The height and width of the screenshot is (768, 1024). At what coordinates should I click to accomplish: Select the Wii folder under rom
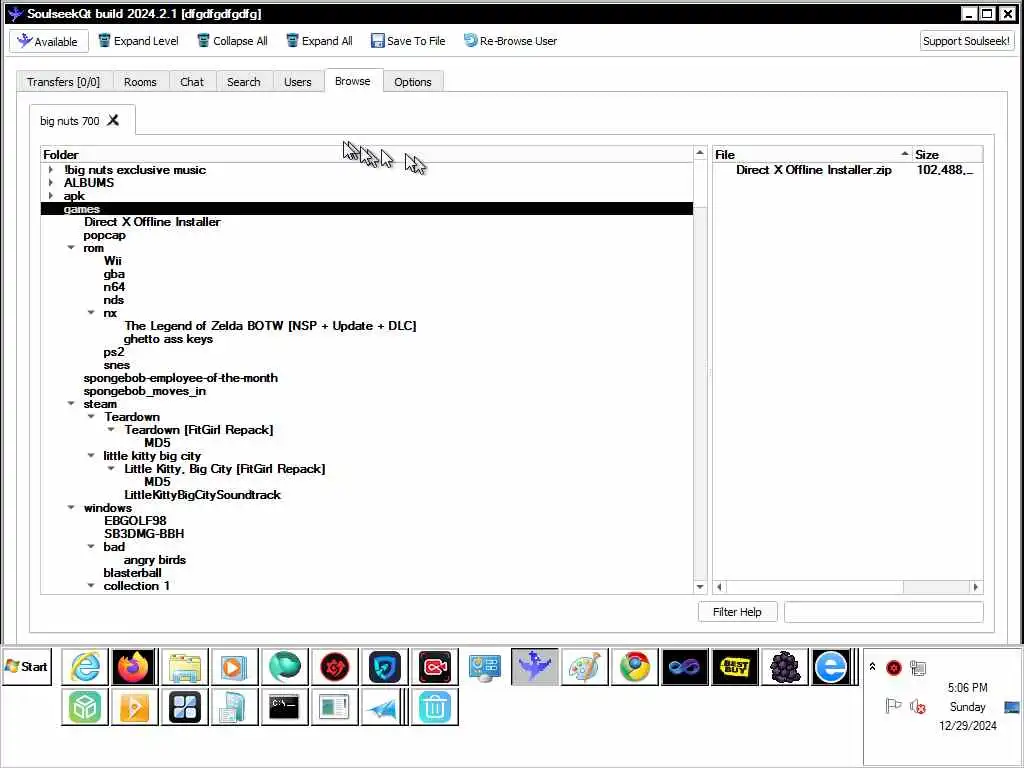point(112,261)
